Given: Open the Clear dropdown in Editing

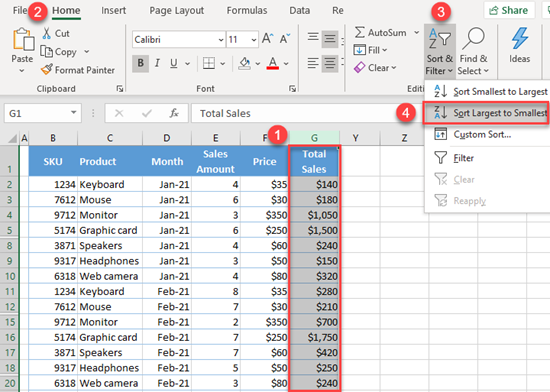Looking at the screenshot, I should [x=375, y=68].
